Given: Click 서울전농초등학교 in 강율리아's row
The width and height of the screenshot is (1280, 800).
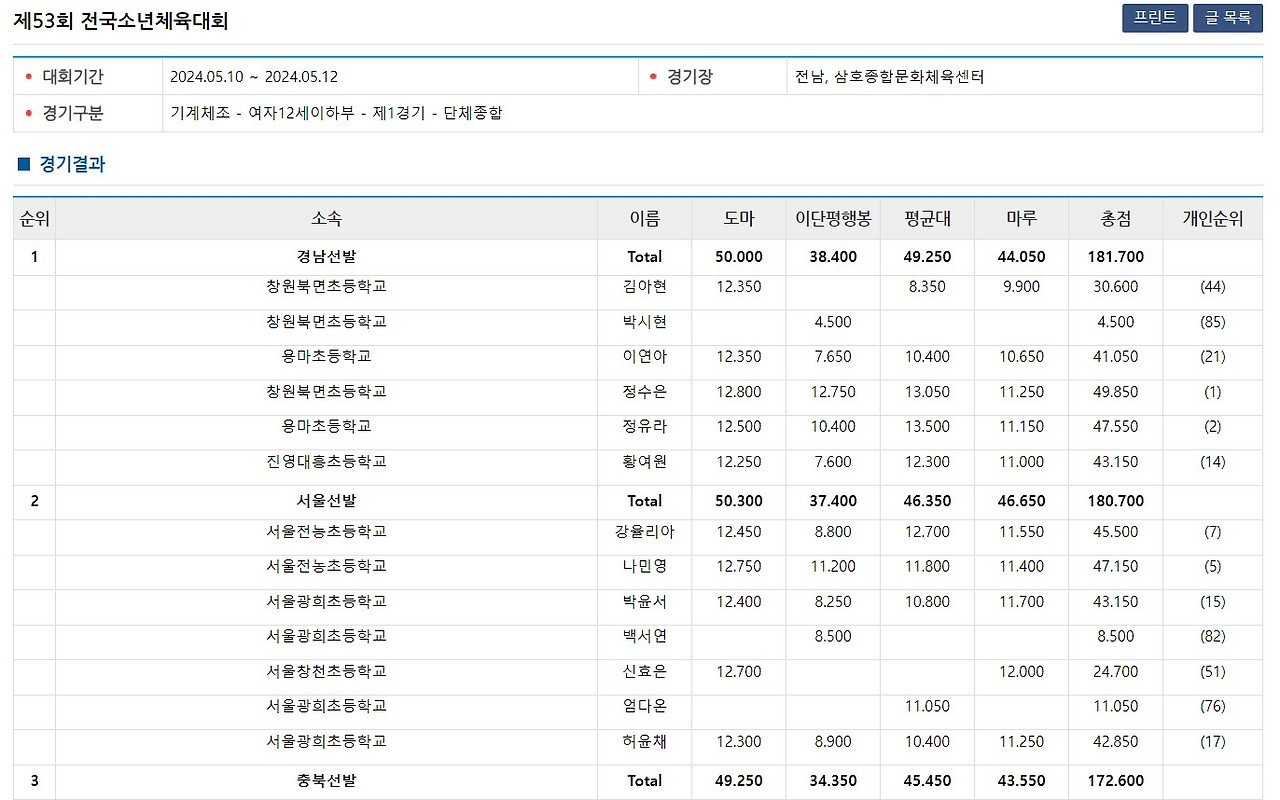Looking at the screenshot, I should click(327, 532).
